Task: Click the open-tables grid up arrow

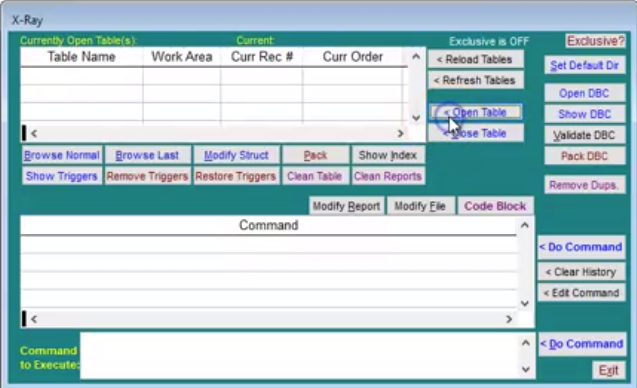Action: (416, 57)
